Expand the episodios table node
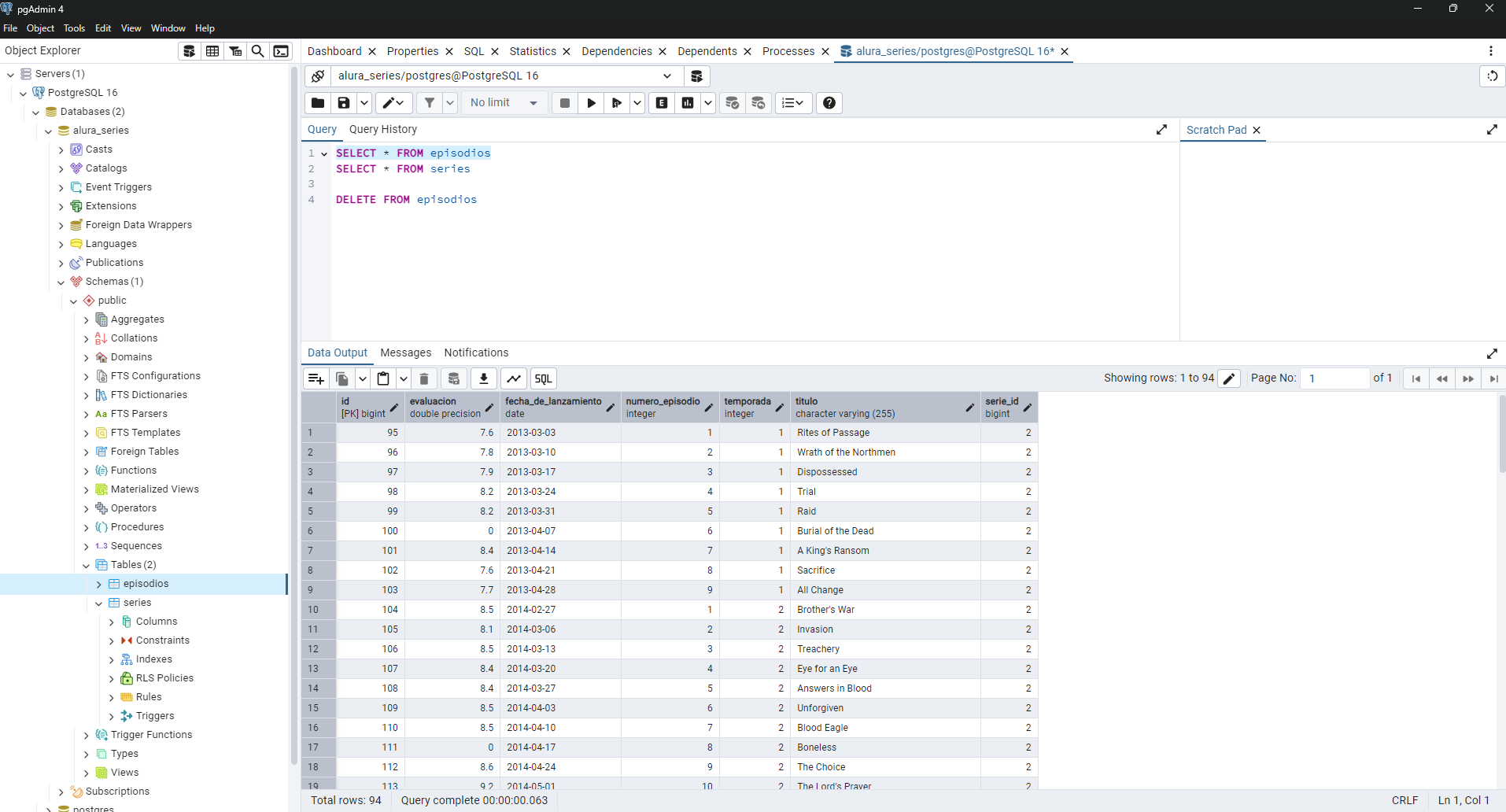 (x=99, y=584)
